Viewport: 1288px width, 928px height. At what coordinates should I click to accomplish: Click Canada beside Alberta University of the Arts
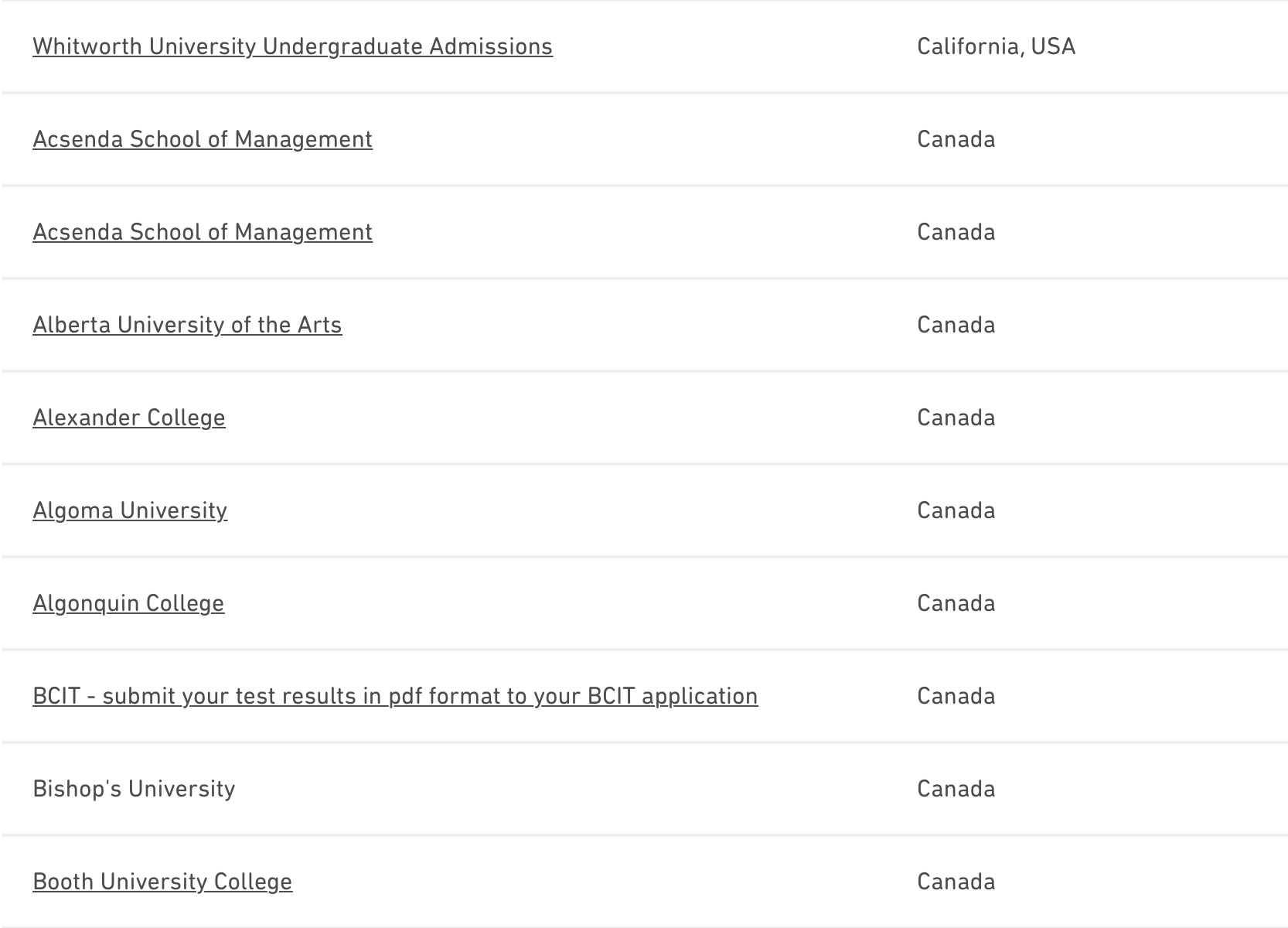(956, 325)
